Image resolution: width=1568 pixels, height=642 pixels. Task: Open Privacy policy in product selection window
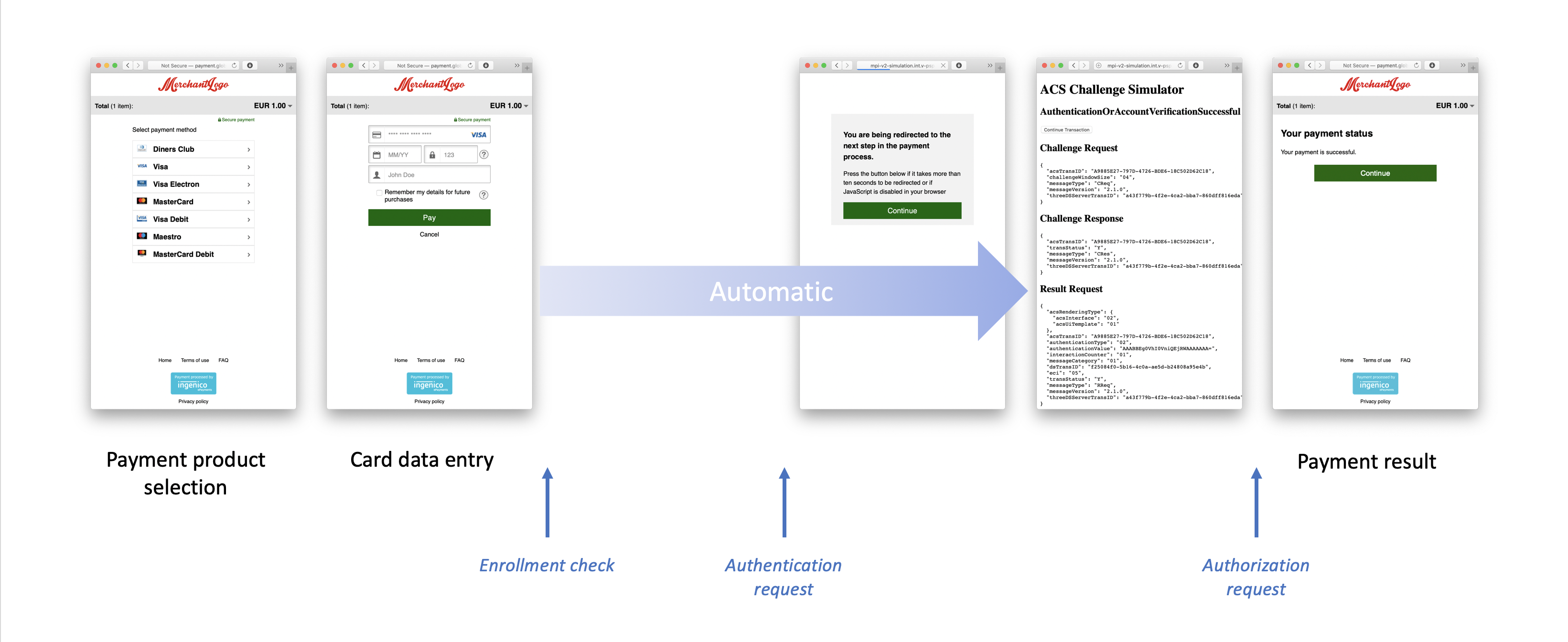[193, 402]
